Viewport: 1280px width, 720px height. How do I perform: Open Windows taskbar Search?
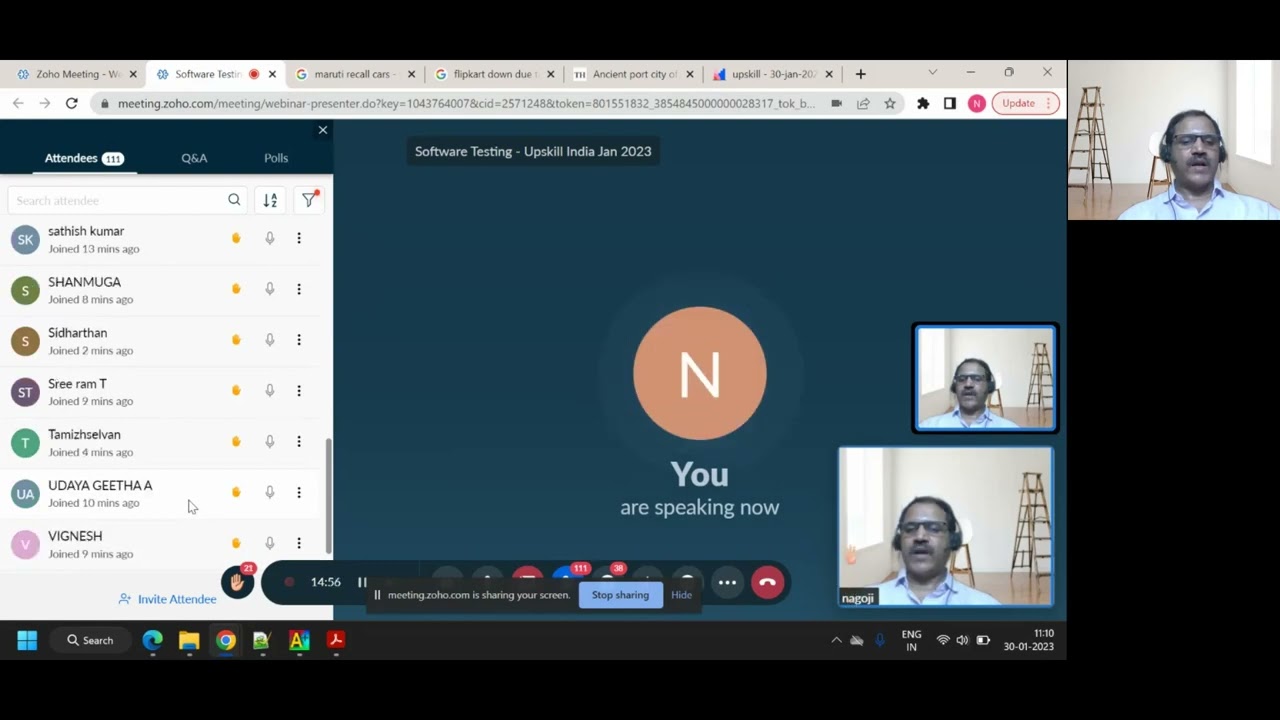[90, 640]
